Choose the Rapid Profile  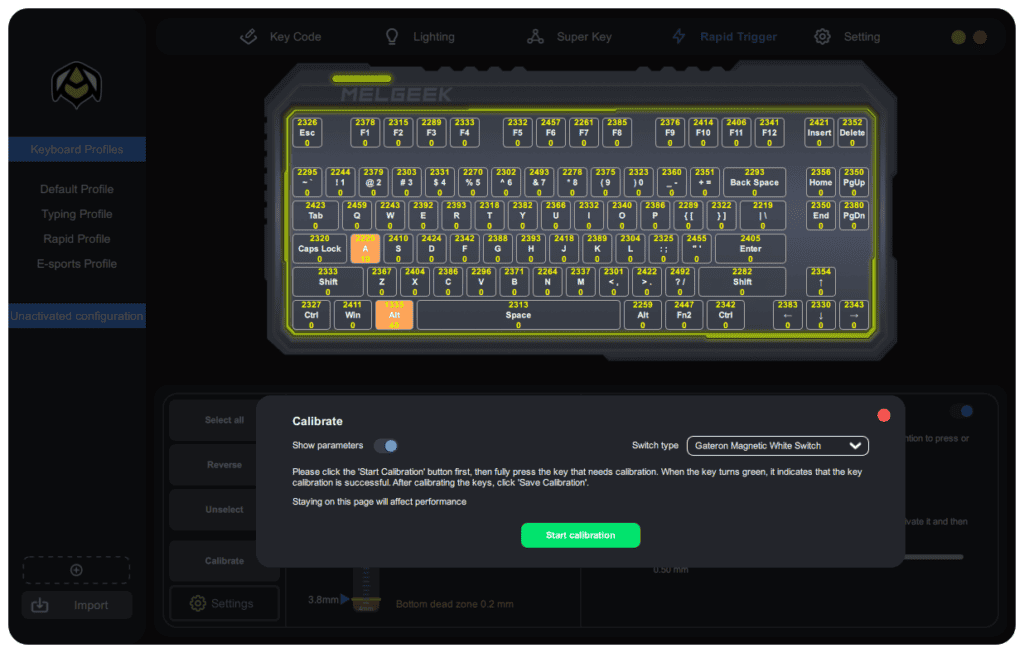pos(77,238)
